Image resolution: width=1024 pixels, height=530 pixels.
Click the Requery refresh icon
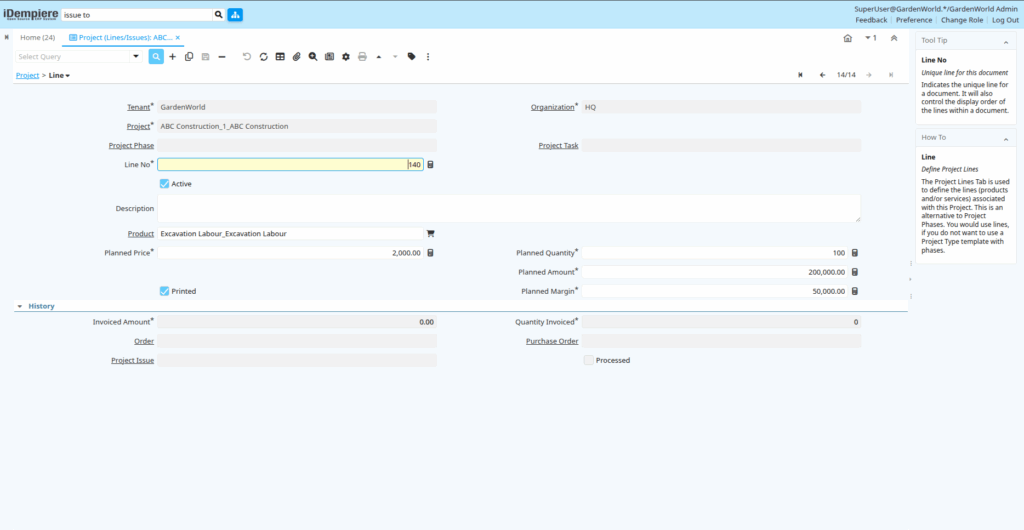[x=264, y=57]
